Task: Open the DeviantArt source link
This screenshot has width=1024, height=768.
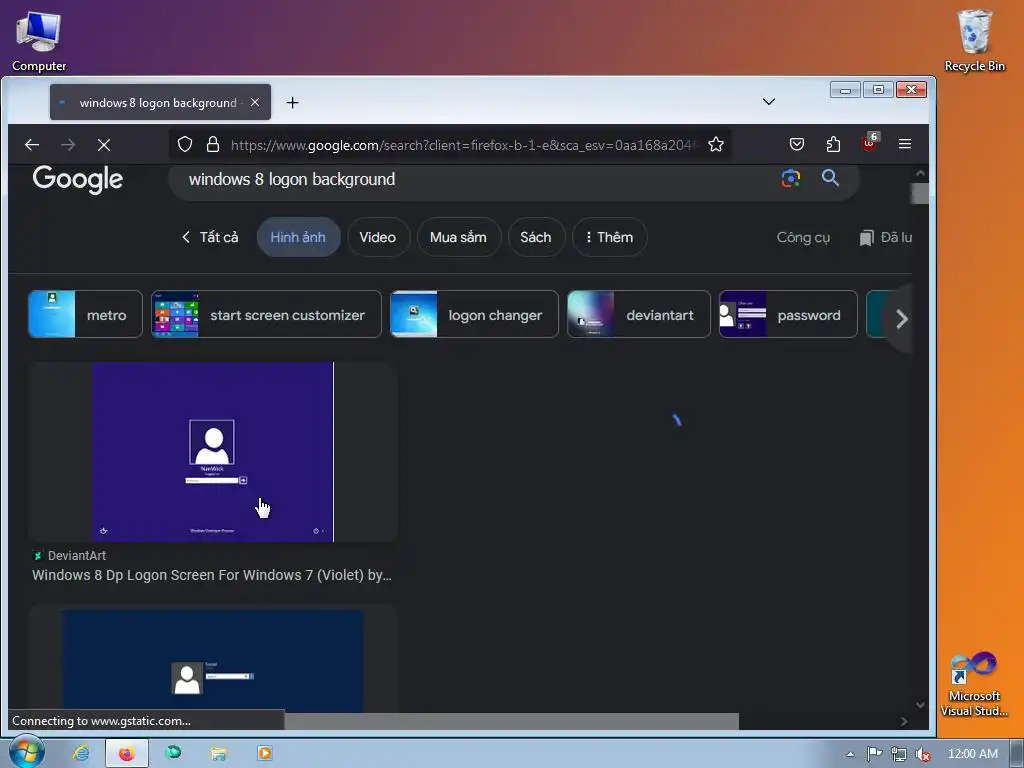Action: tap(69, 556)
